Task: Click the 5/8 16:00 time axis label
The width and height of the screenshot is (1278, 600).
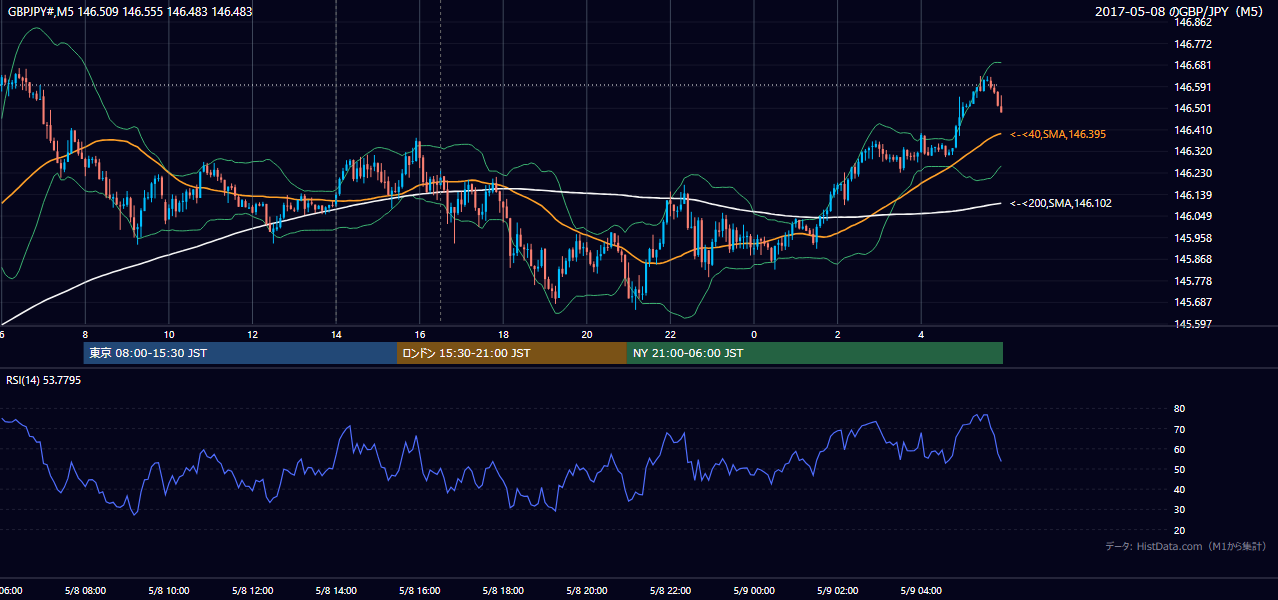Action: 420,591
